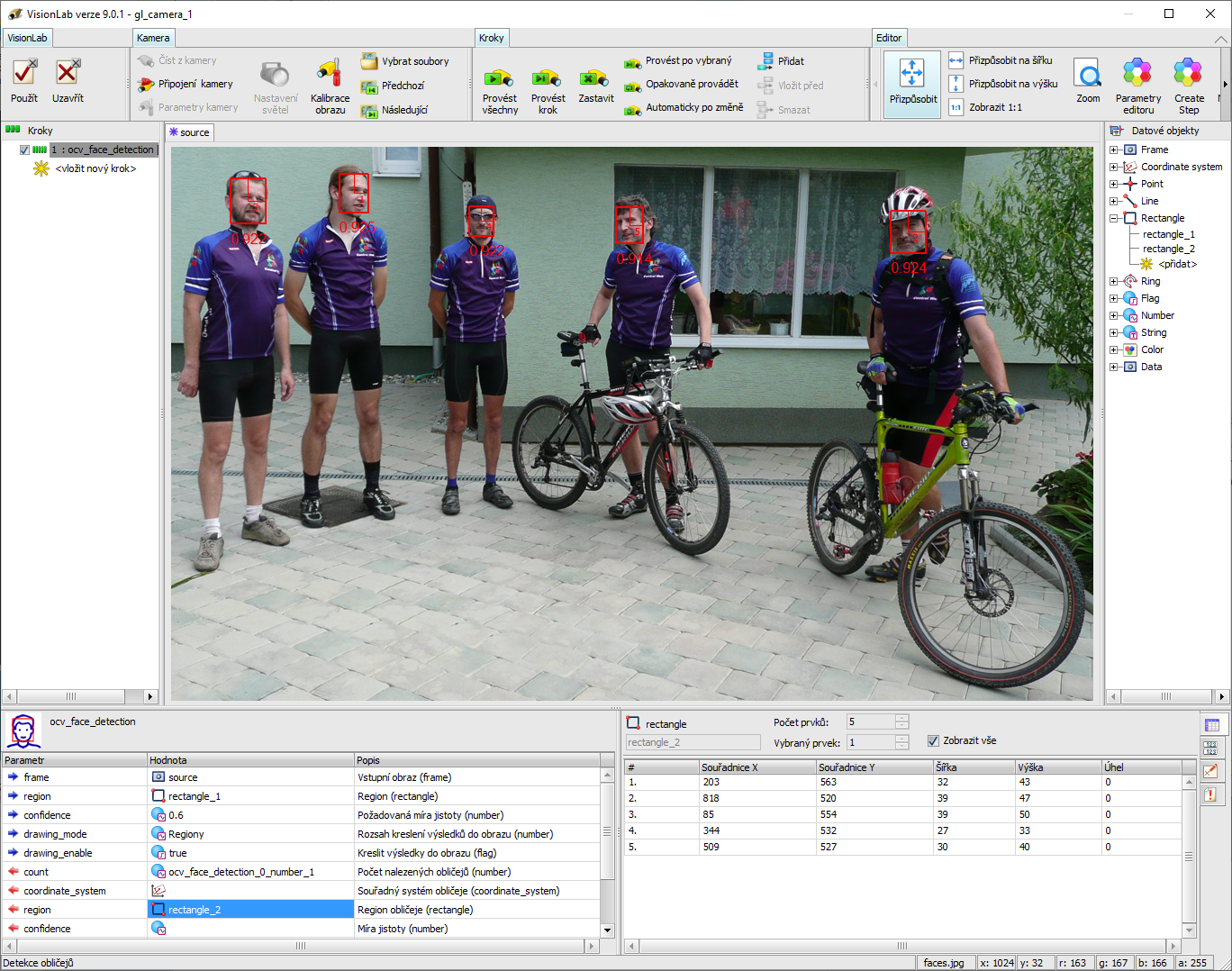Run all steps with Provést všechny
This screenshot has height=971, width=1232.
(499, 78)
